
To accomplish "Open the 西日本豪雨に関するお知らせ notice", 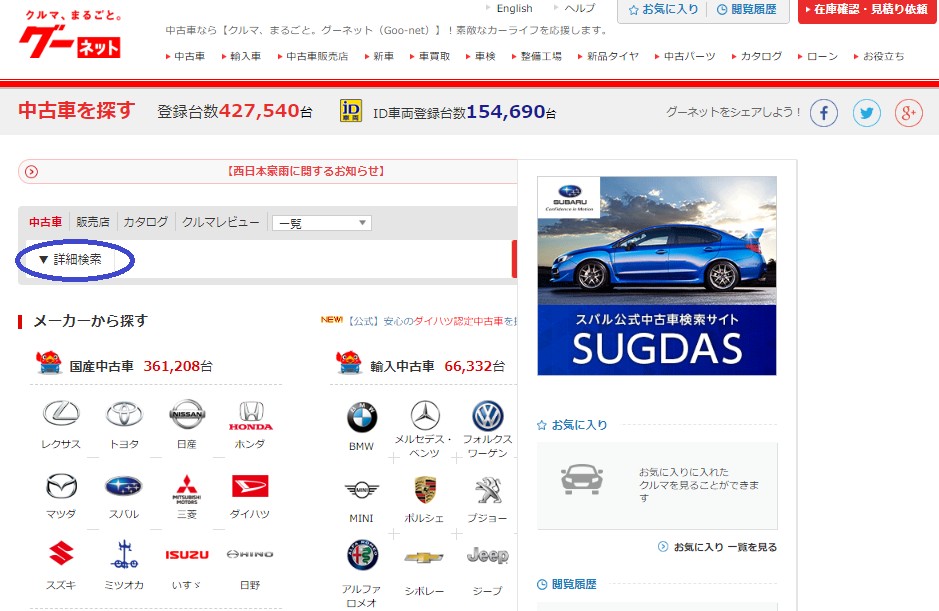I will tap(305, 171).
